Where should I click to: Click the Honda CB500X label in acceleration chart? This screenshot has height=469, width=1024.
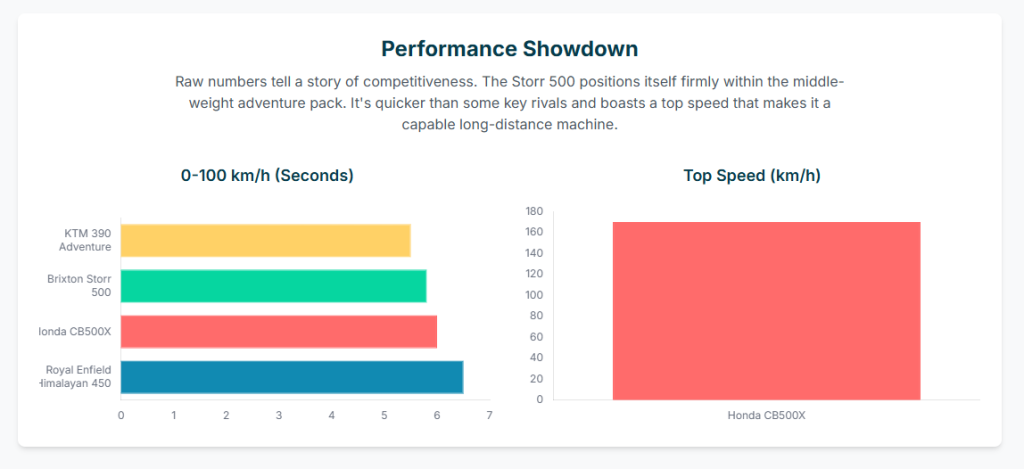[x=76, y=332]
